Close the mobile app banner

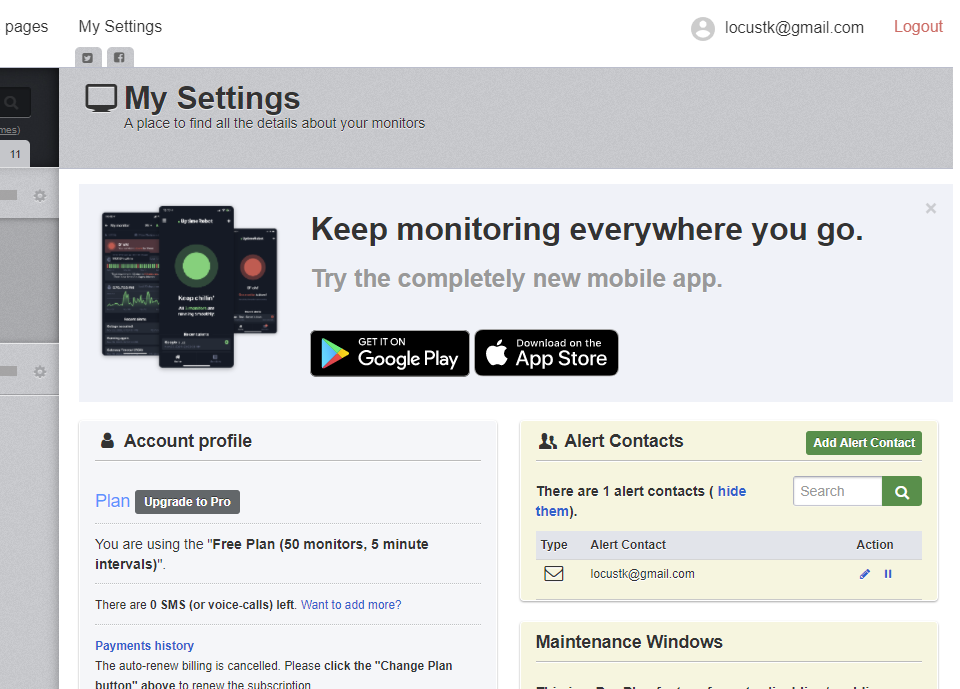pyautogui.click(x=931, y=209)
